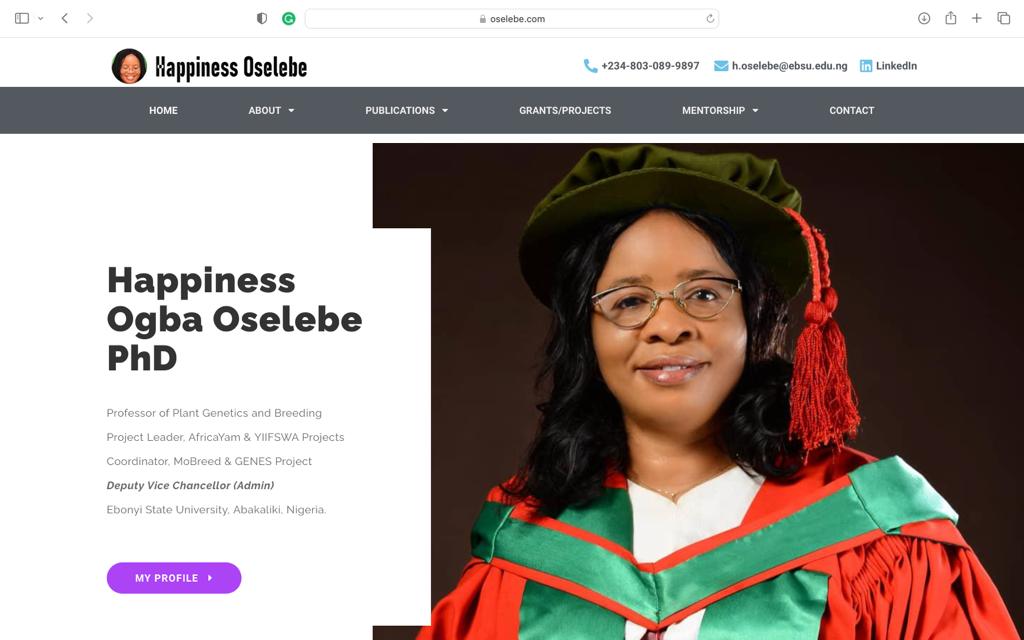Click the privacy shield icon
Viewport: 1024px width, 640px height.
[x=262, y=18]
